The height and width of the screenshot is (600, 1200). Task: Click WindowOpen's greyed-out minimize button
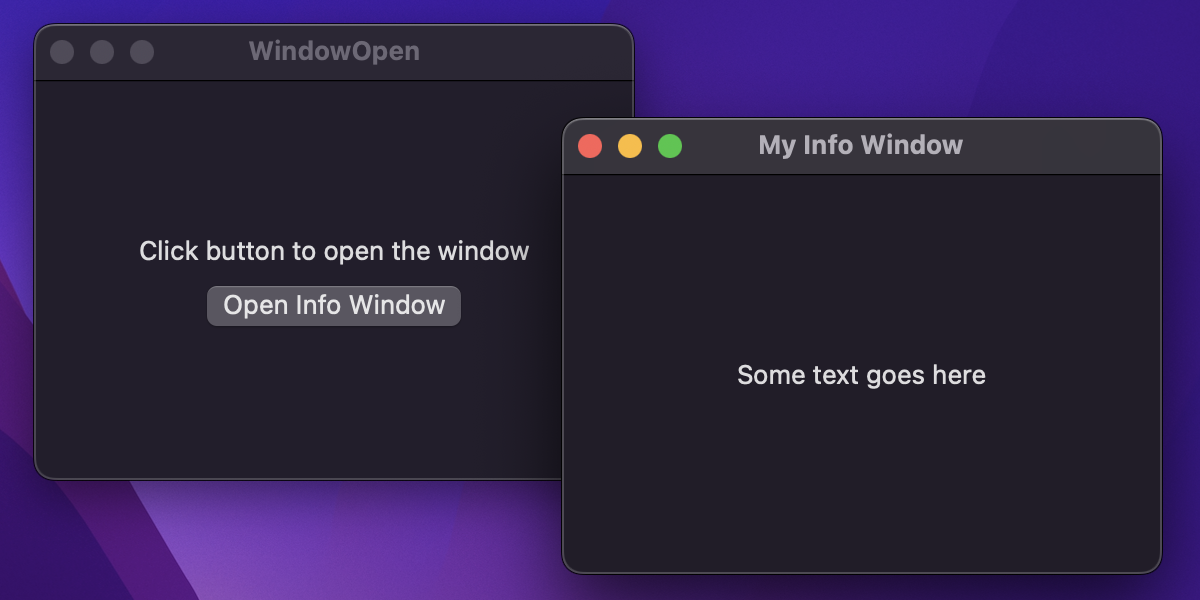pyautogui.click(x=102, y=52)
